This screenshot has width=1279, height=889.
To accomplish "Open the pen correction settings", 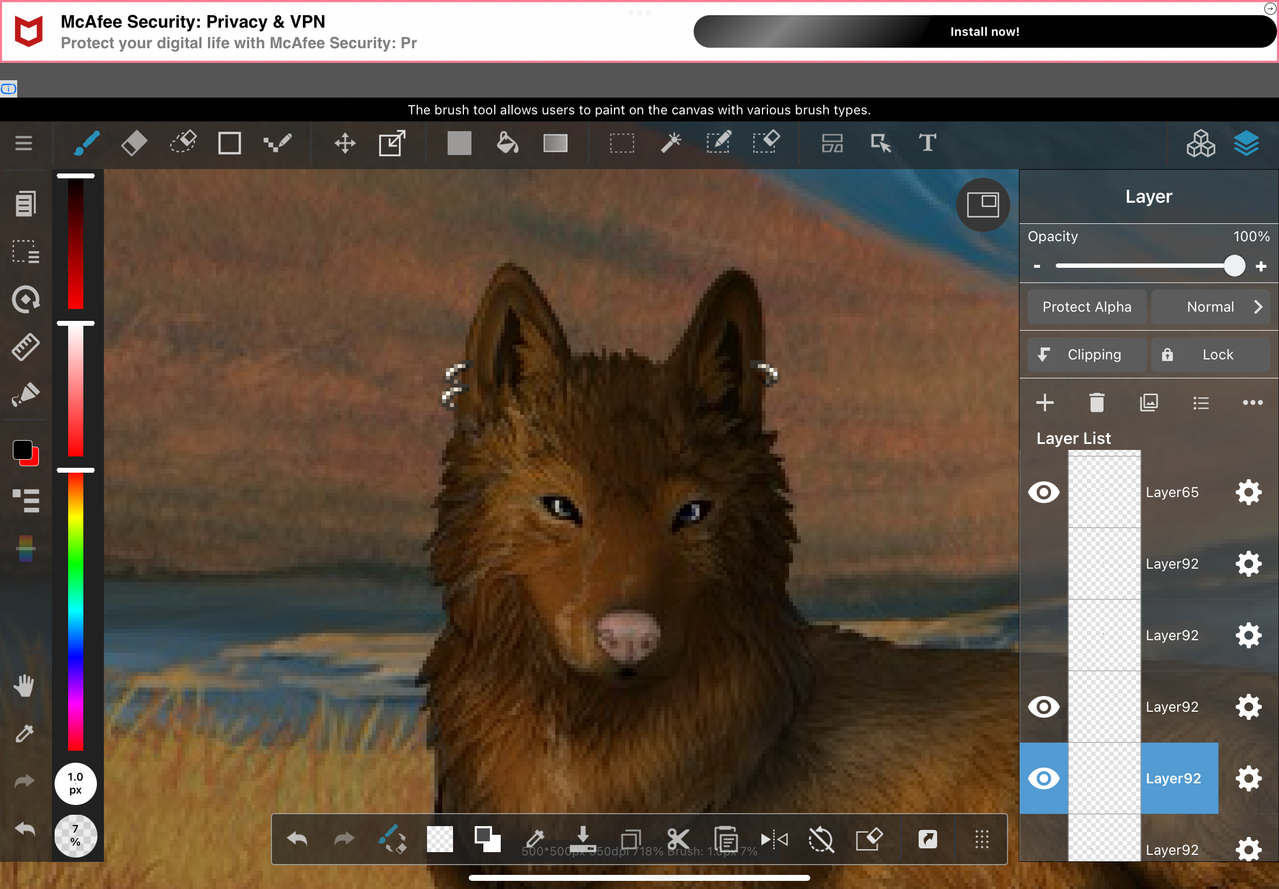I will pyautogui.click(x=26, y=395).
